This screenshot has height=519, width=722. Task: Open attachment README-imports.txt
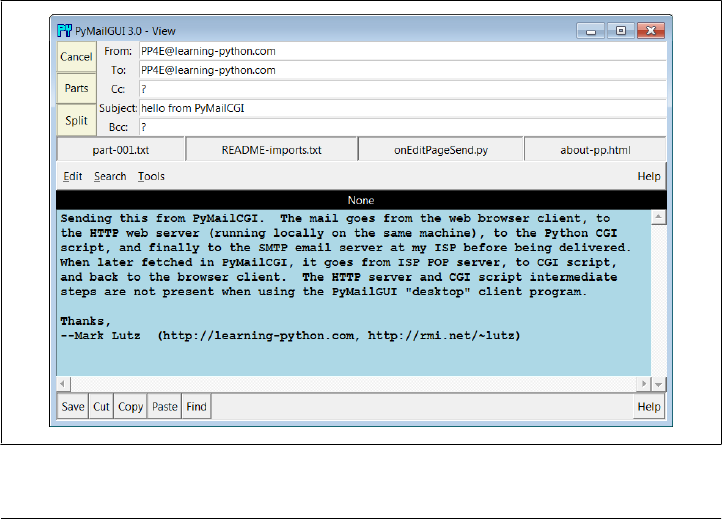[x=272, y=150]
